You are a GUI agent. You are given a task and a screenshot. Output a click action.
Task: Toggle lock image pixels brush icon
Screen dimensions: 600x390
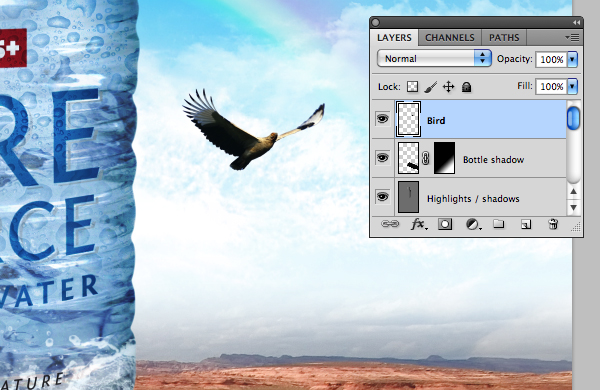pyautogui.click(x=430, y=87)
